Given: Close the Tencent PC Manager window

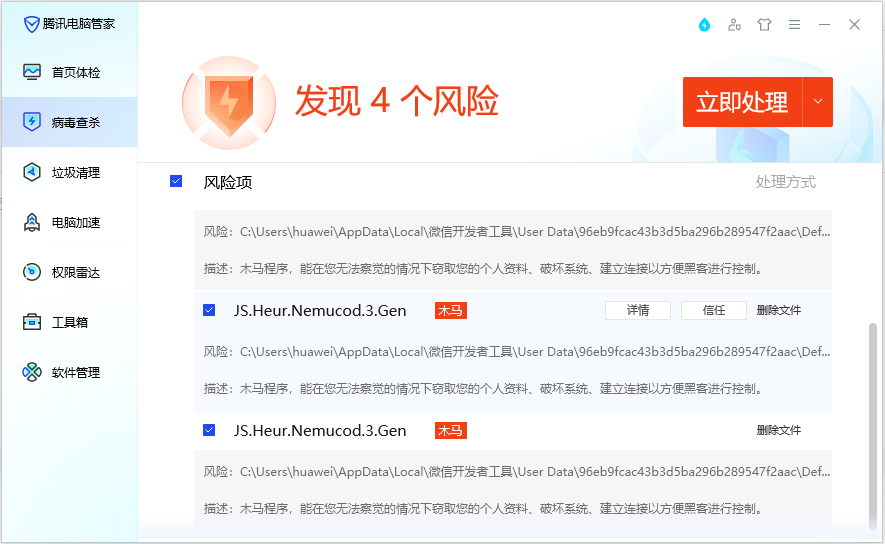Looking at the screenshot, I should (x=854, y=25).
